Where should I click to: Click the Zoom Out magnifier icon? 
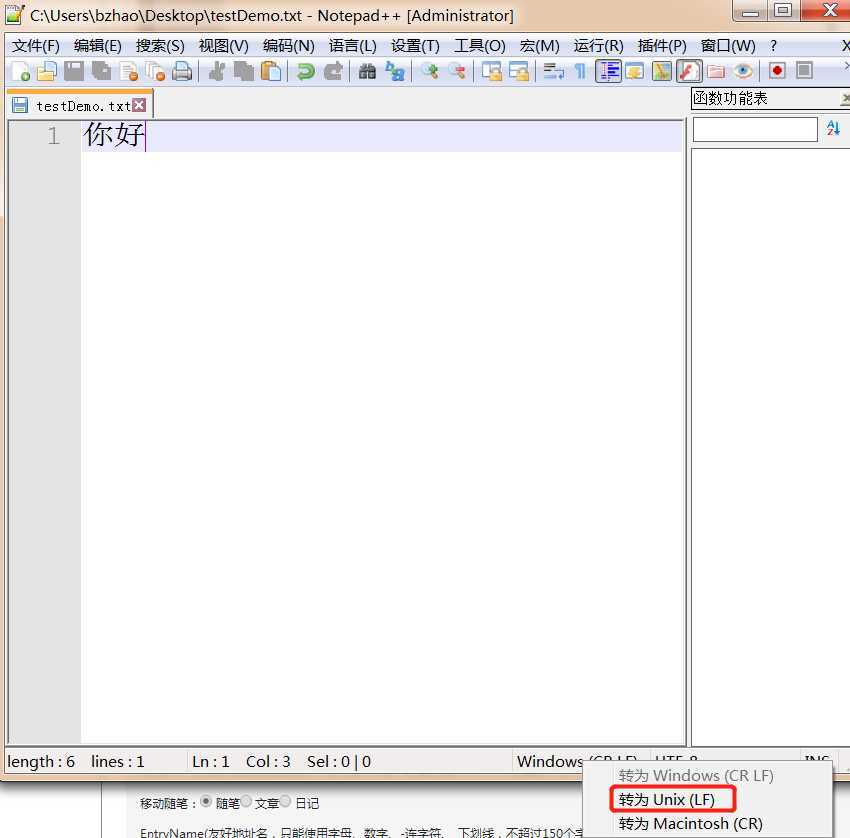point(457,71)
